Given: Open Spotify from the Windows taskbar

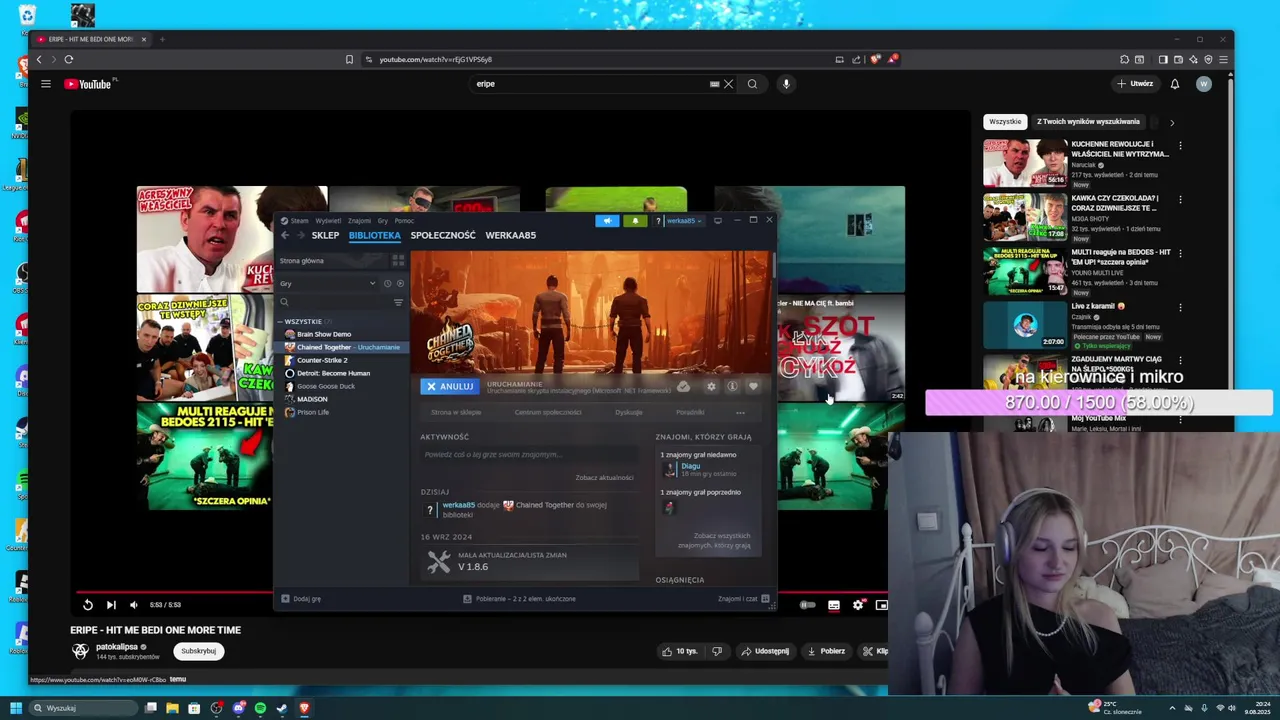Looking at the screenshot, I should 260,708.
